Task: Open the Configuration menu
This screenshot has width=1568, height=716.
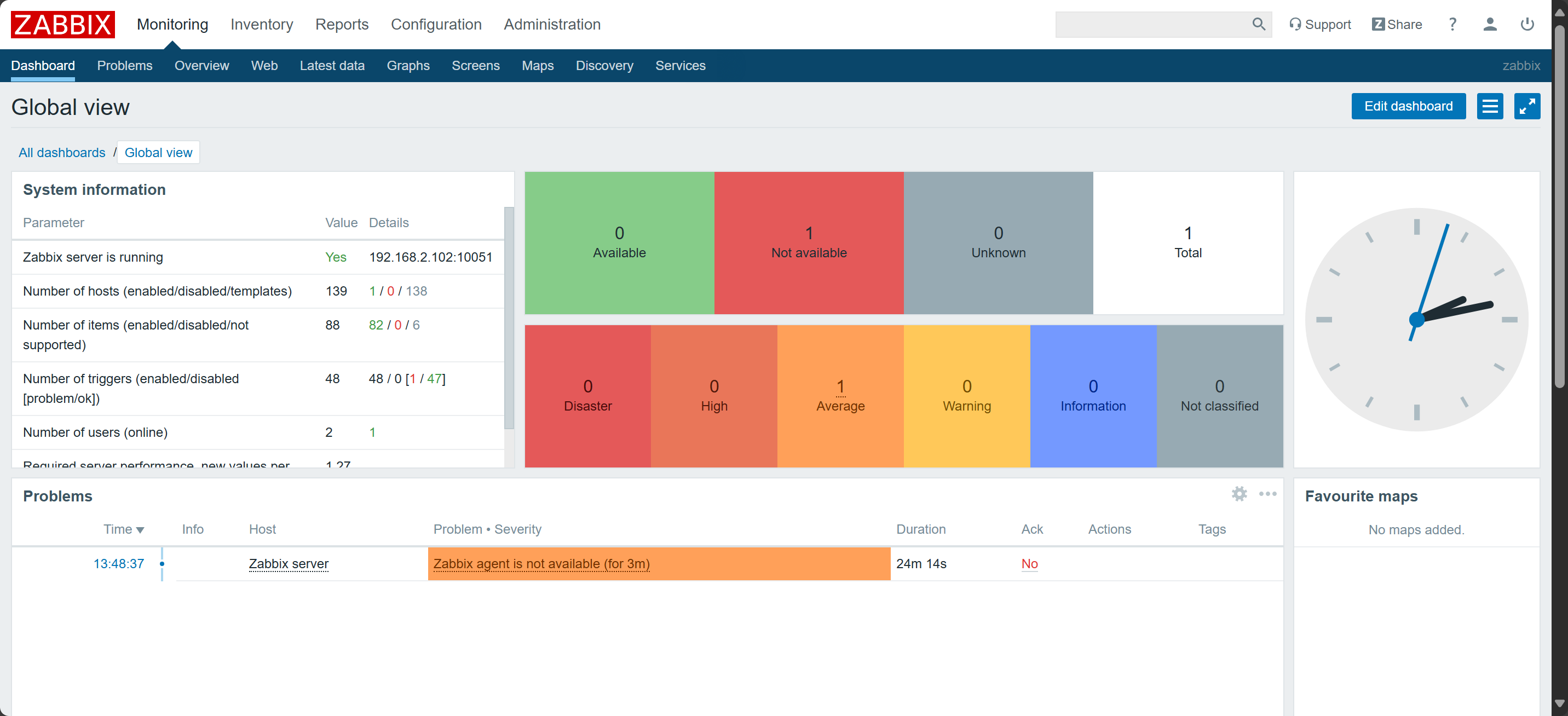Action: [x=436, y=24]
